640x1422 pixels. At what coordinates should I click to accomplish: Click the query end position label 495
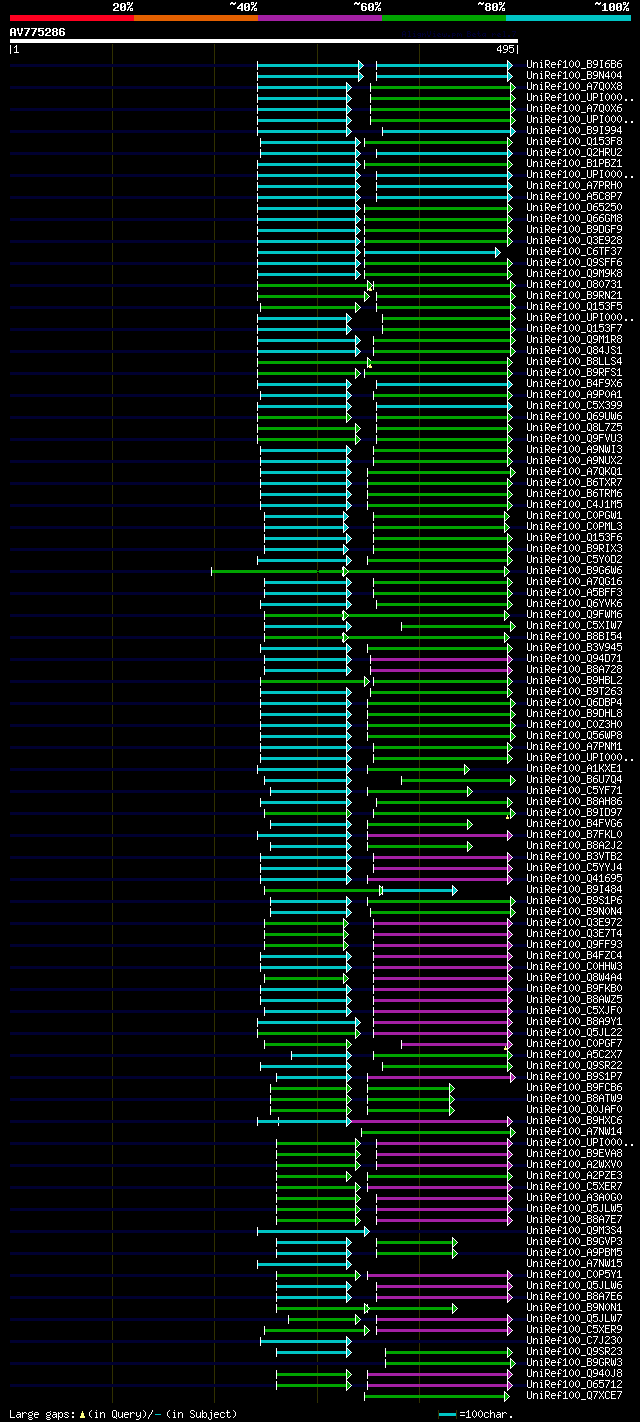[504, 49]
